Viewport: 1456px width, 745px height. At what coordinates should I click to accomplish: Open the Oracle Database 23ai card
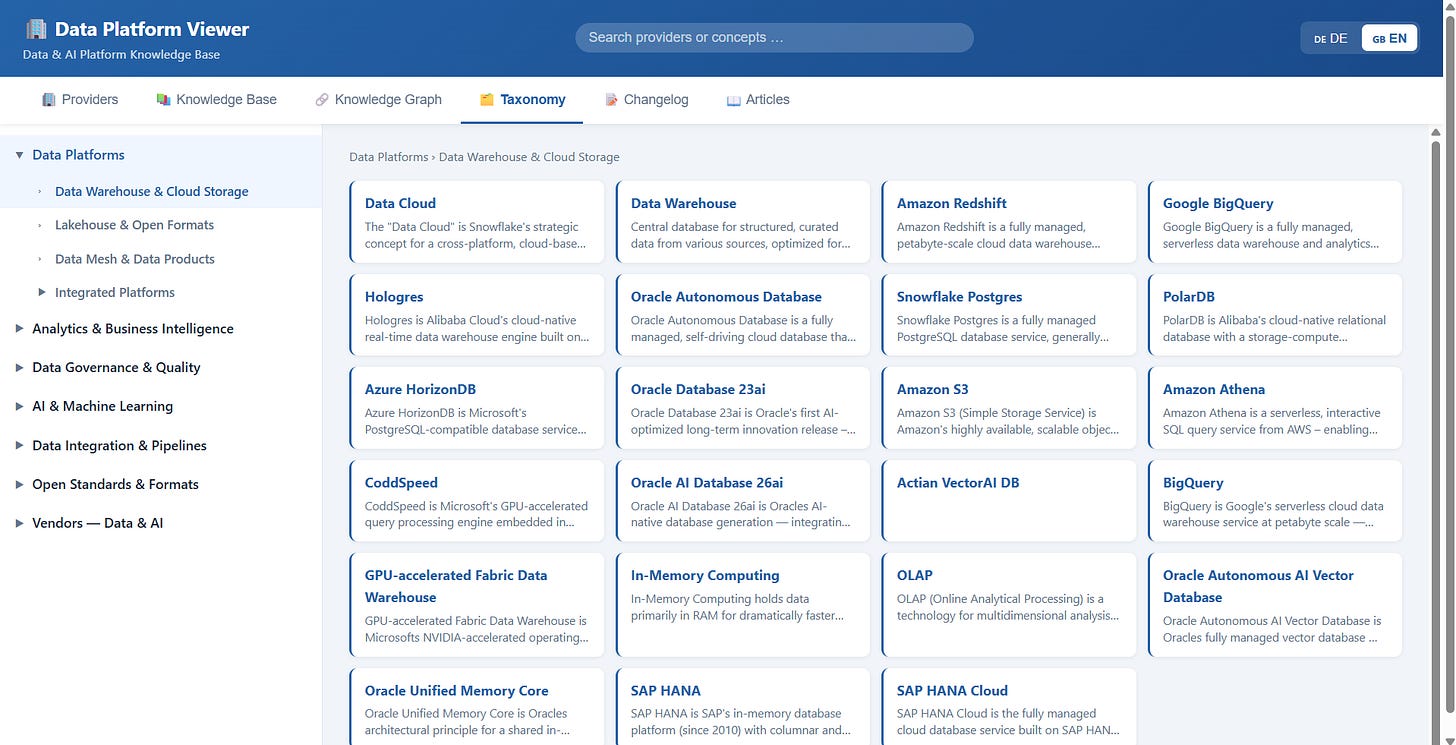[743, 408]
